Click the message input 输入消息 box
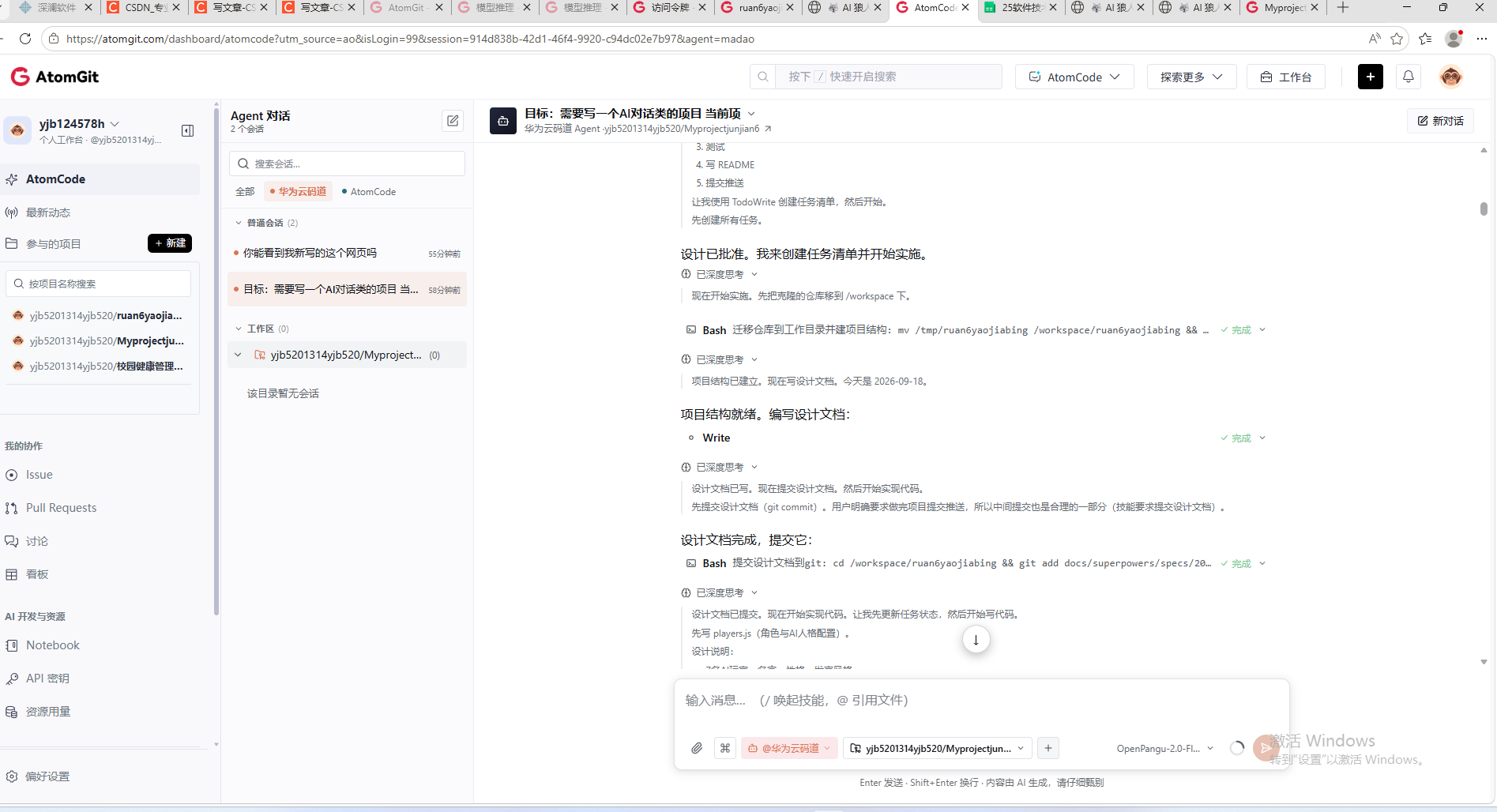 click(982, 701)
